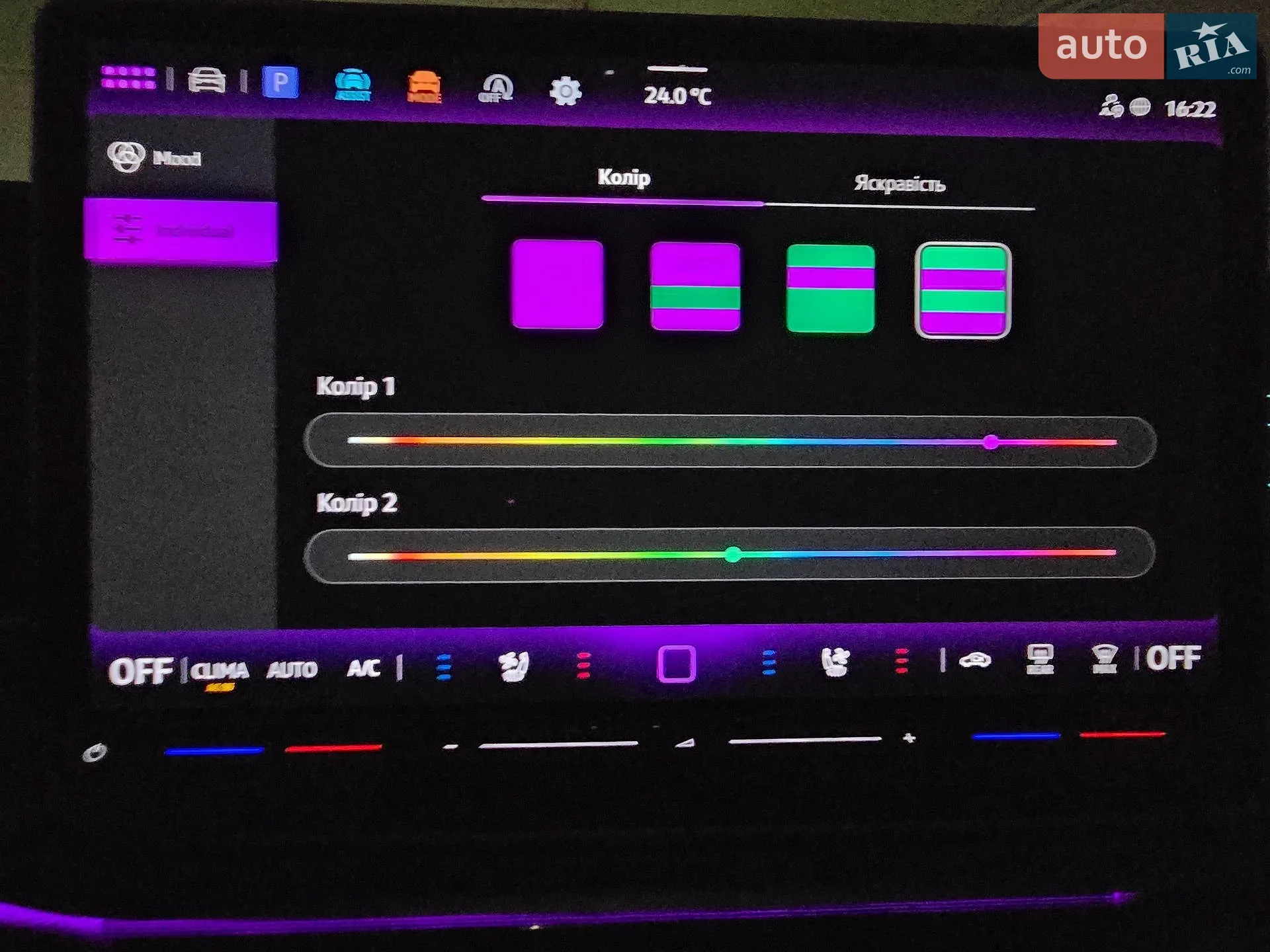Choose the alternating green-purple striped layout
1270x952 pixels.
click(963, 291)
